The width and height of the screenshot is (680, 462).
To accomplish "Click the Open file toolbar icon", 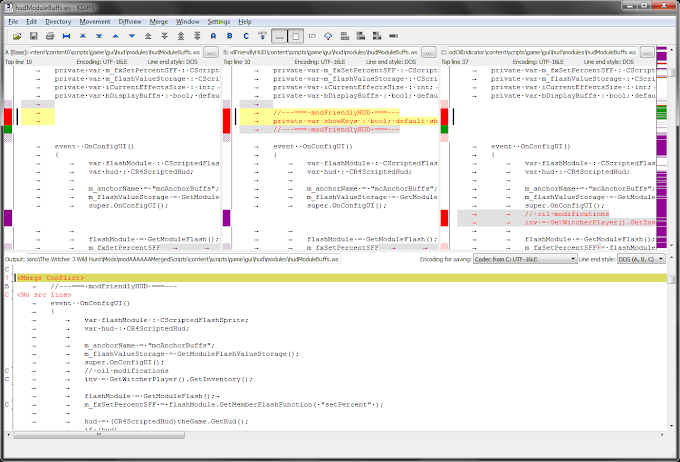I will [17, 36].
